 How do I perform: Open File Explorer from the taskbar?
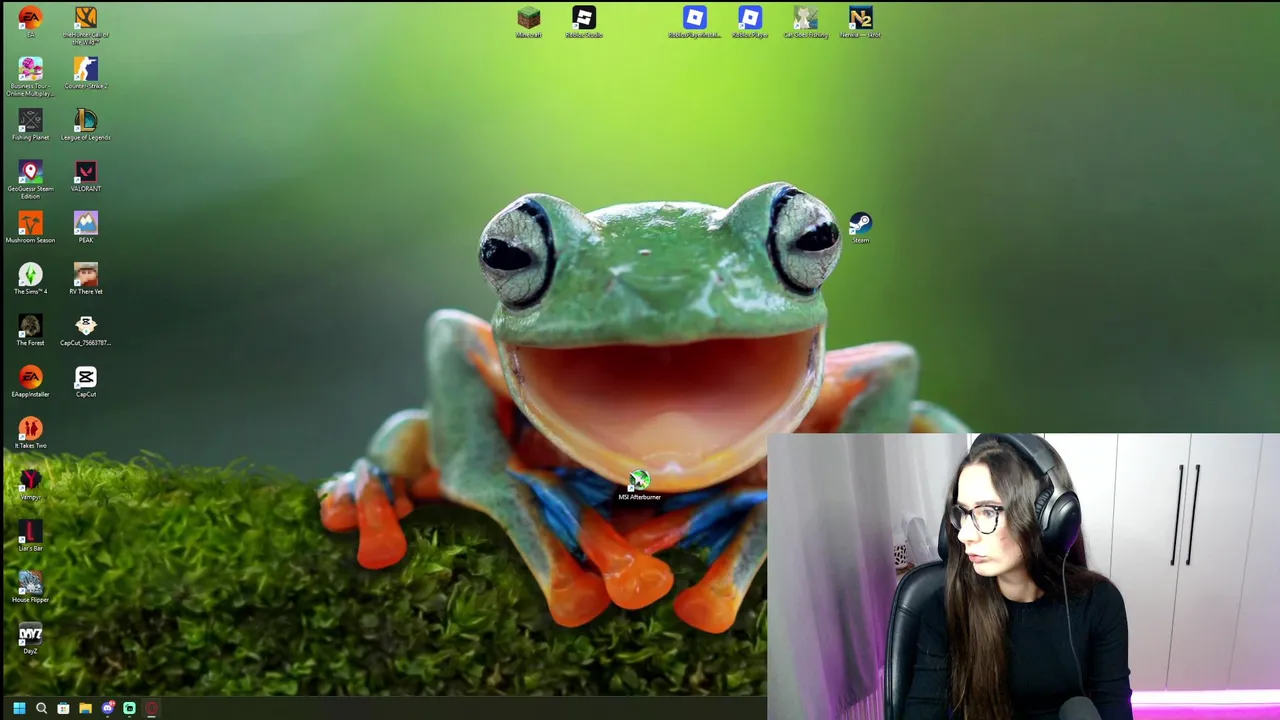(x=85, y=708)
